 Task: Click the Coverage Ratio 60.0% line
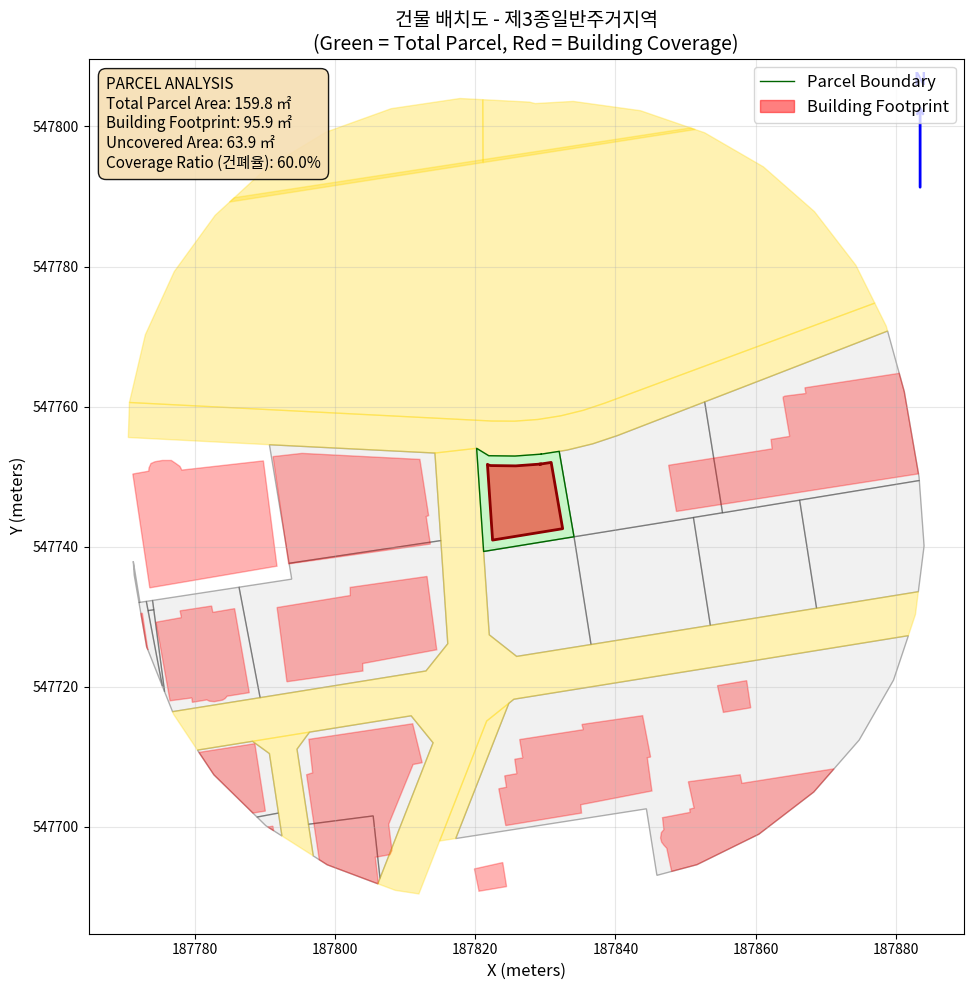[x=213, y=162]
